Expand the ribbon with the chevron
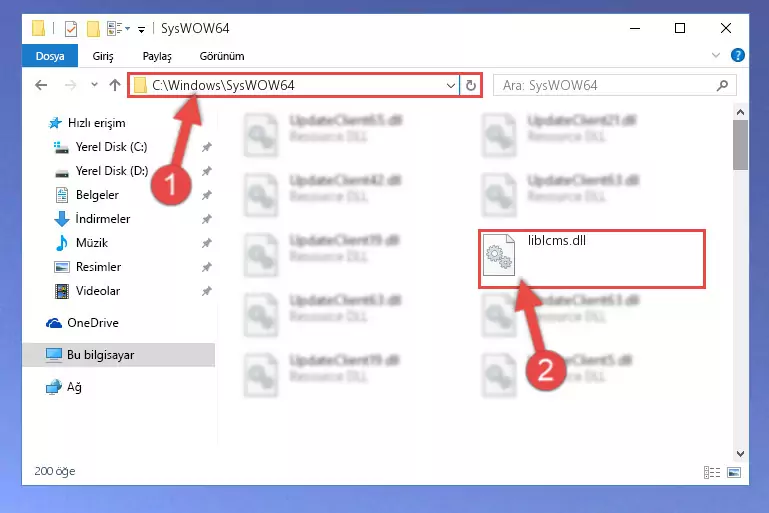The height and width of the screenshot is (513, 769). point(716,55)
